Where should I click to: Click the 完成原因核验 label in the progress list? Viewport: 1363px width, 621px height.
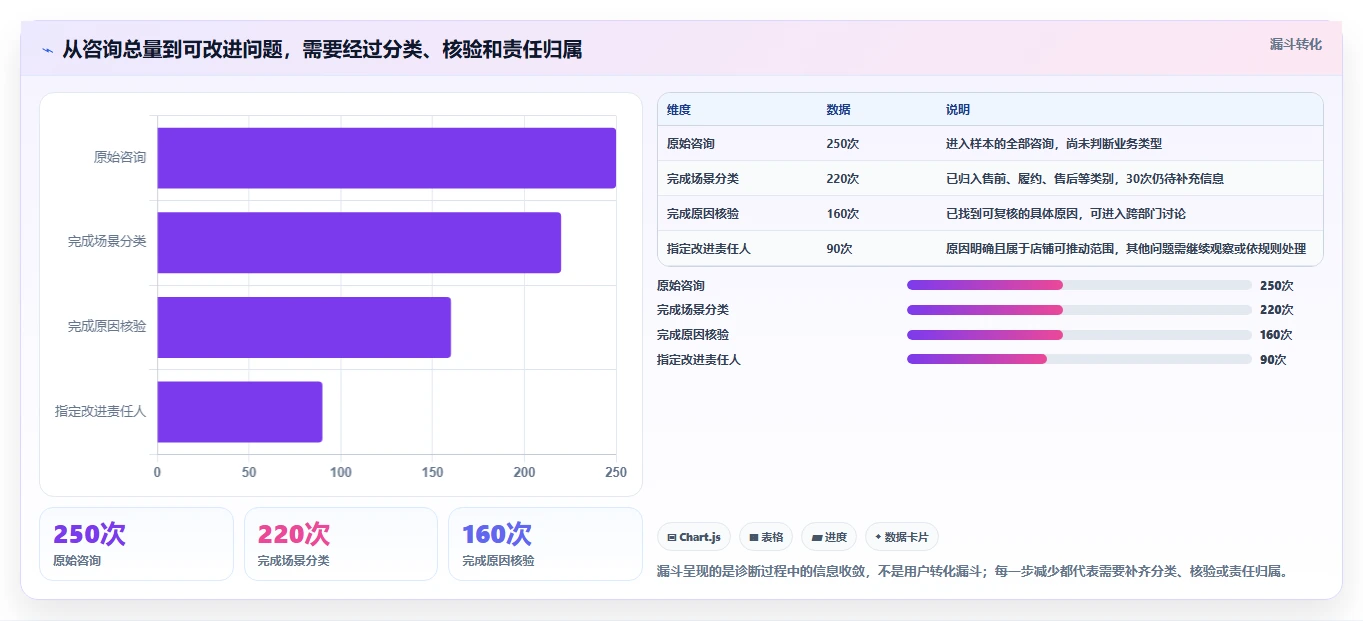(x=693, y=335)
